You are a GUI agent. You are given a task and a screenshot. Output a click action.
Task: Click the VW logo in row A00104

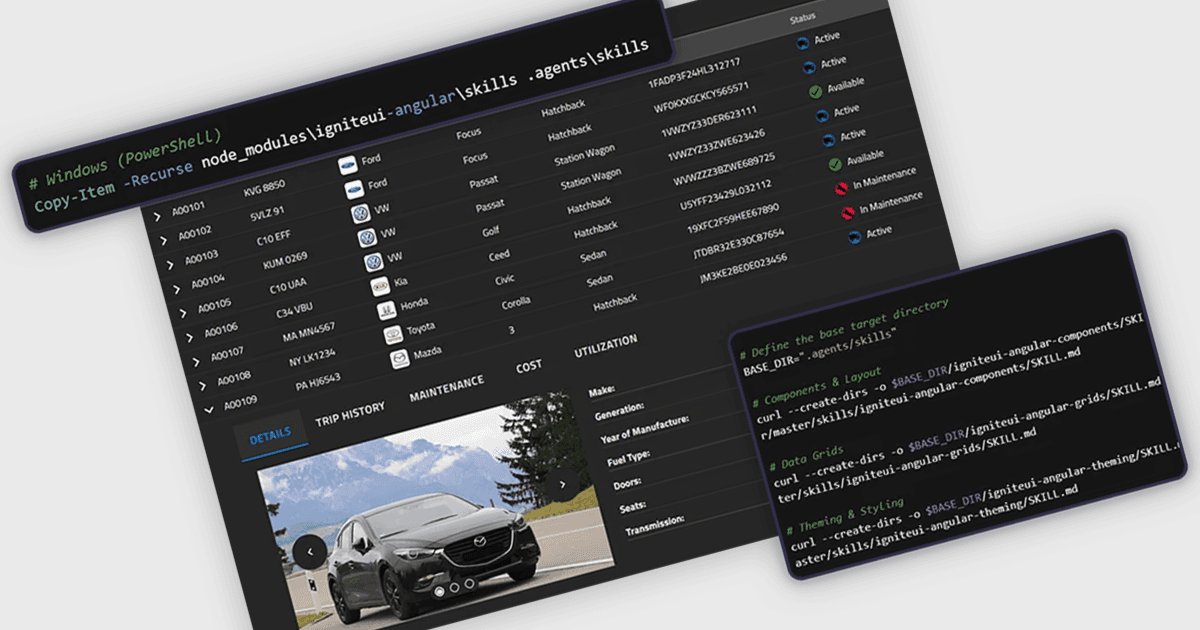(x=367, y=238)
